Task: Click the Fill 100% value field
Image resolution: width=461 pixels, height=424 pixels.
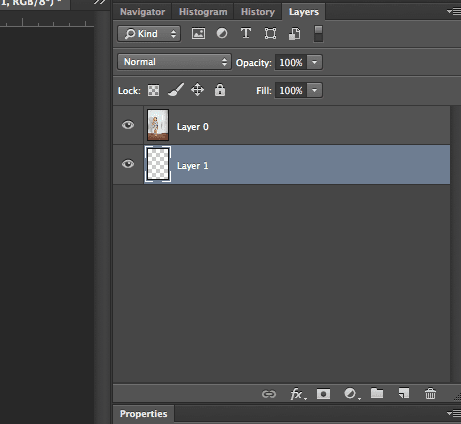Action: pyautogui.click(x=291, y=90)
